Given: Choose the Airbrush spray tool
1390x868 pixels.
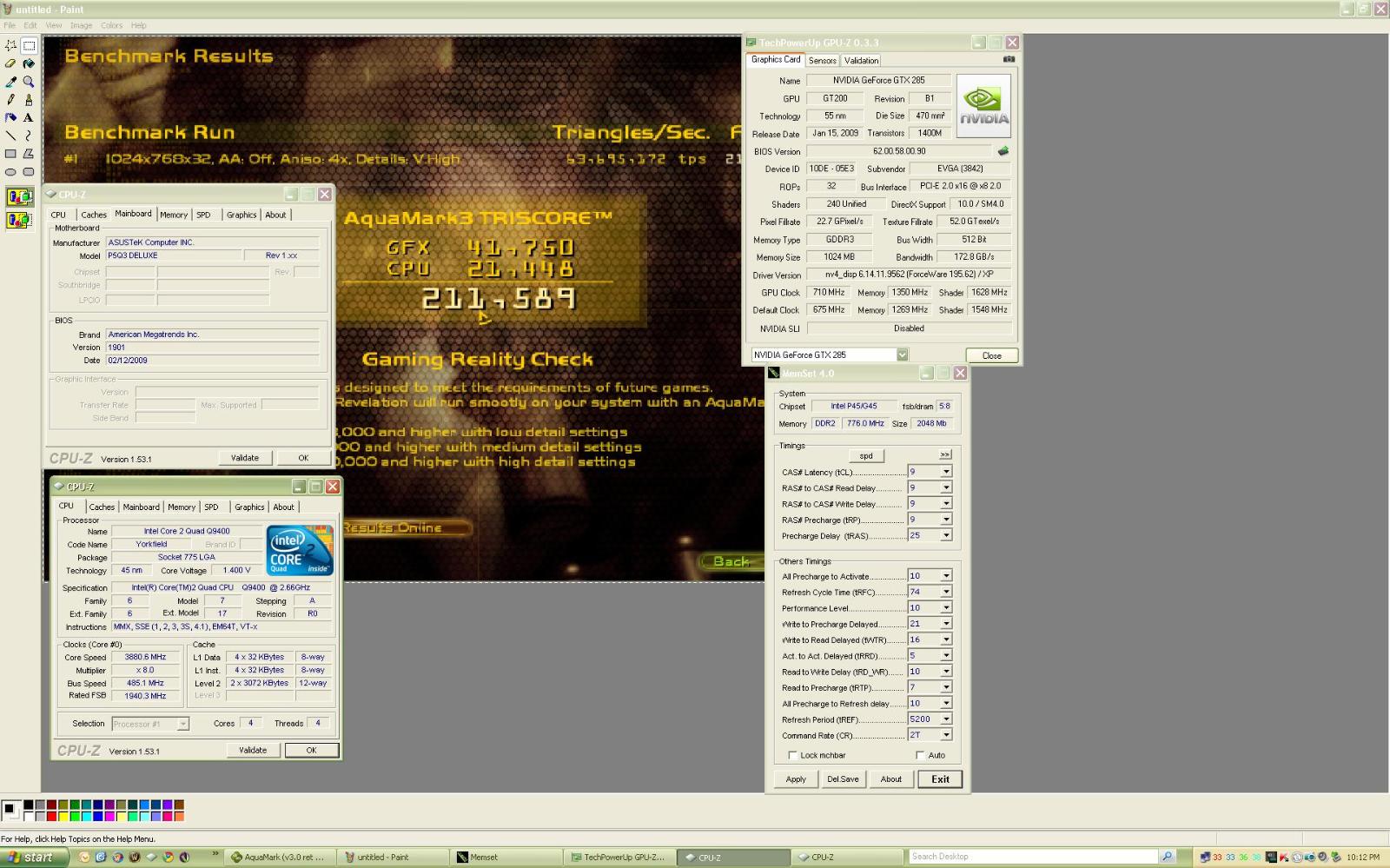Looking at the screenshot, I should tap(11, 117).
